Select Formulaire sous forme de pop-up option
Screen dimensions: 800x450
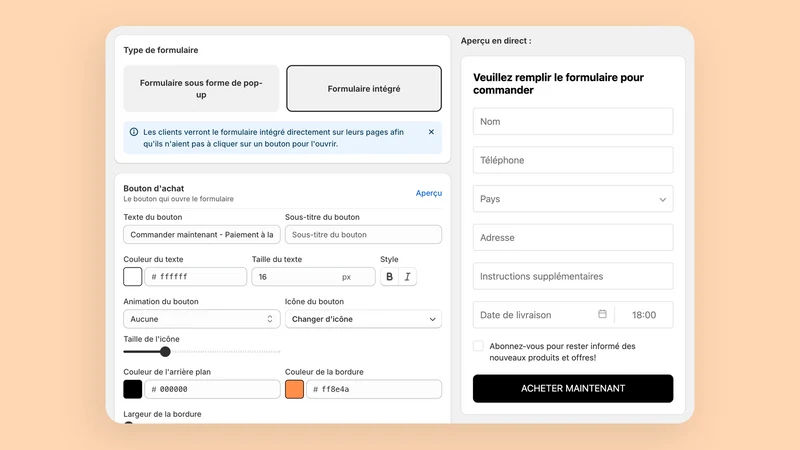(201, 88)
